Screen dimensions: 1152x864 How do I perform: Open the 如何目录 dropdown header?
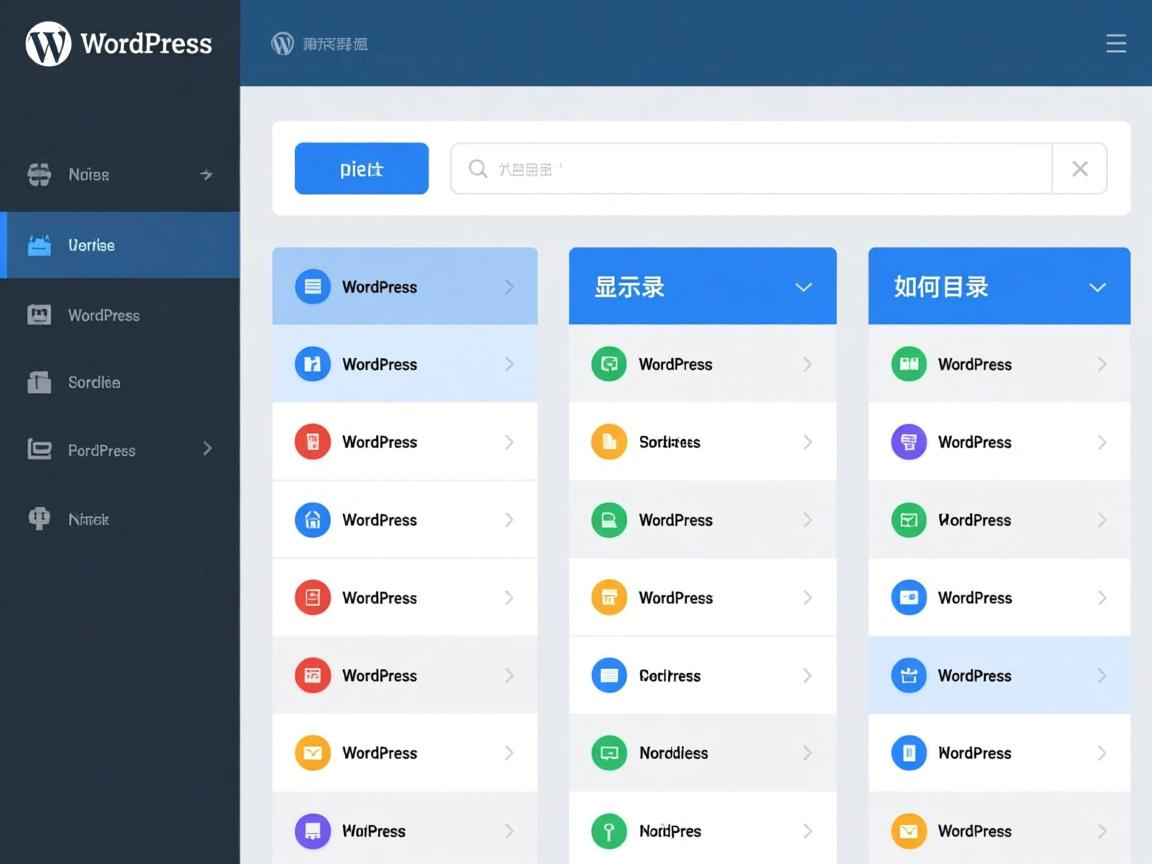point(999,286)
